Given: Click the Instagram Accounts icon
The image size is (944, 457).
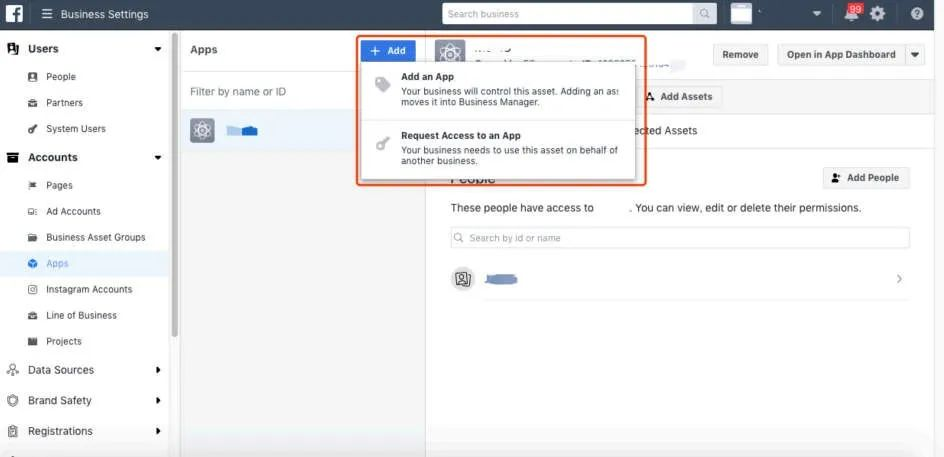Looking at the screenshot, I should (33, 289).
